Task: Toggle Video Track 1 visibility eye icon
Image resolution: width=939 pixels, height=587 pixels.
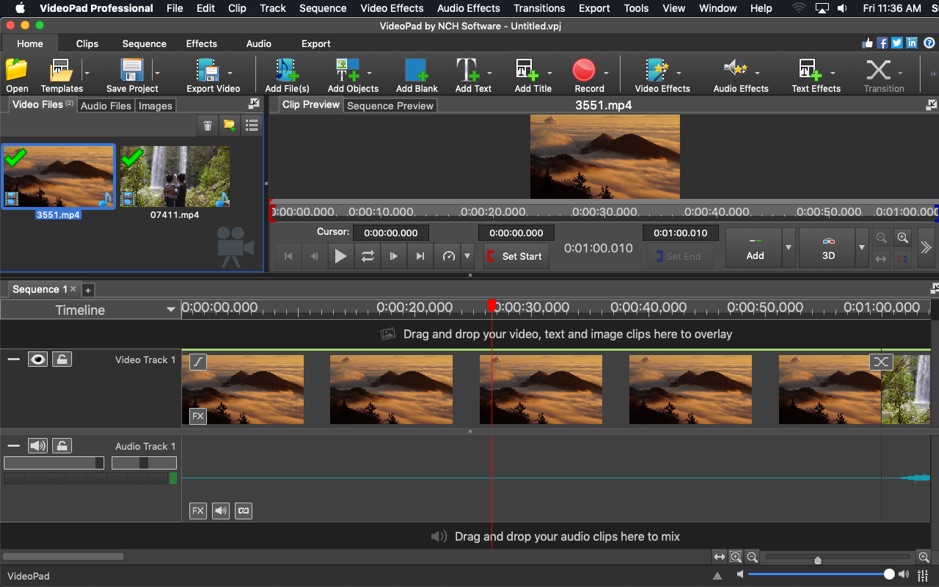Action: pyautogui.click(x=37, y=359)
